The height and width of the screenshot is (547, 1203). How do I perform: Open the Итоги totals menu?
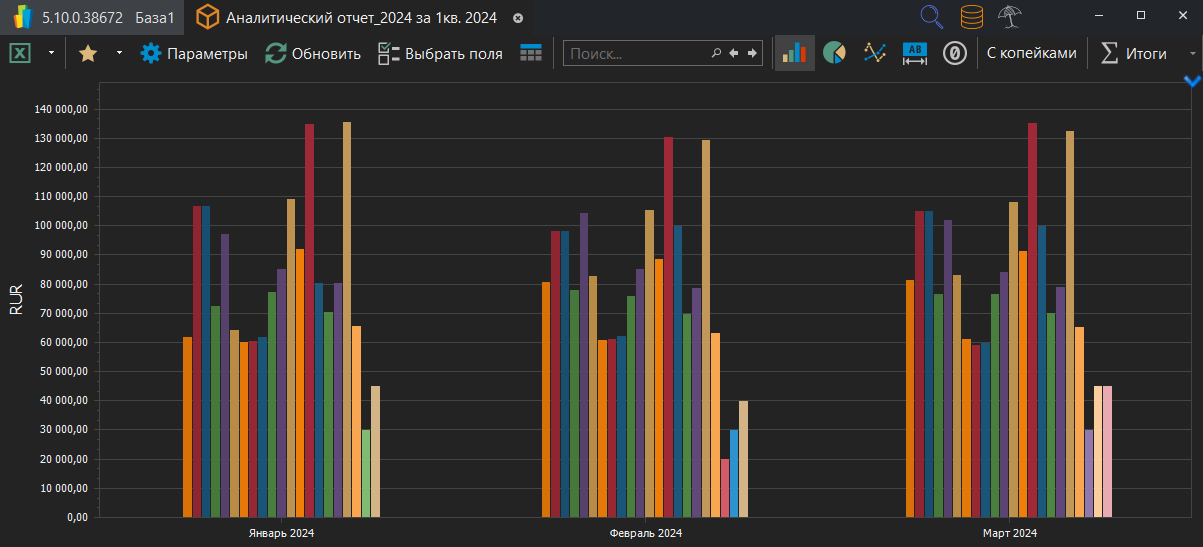point(1134,53)
